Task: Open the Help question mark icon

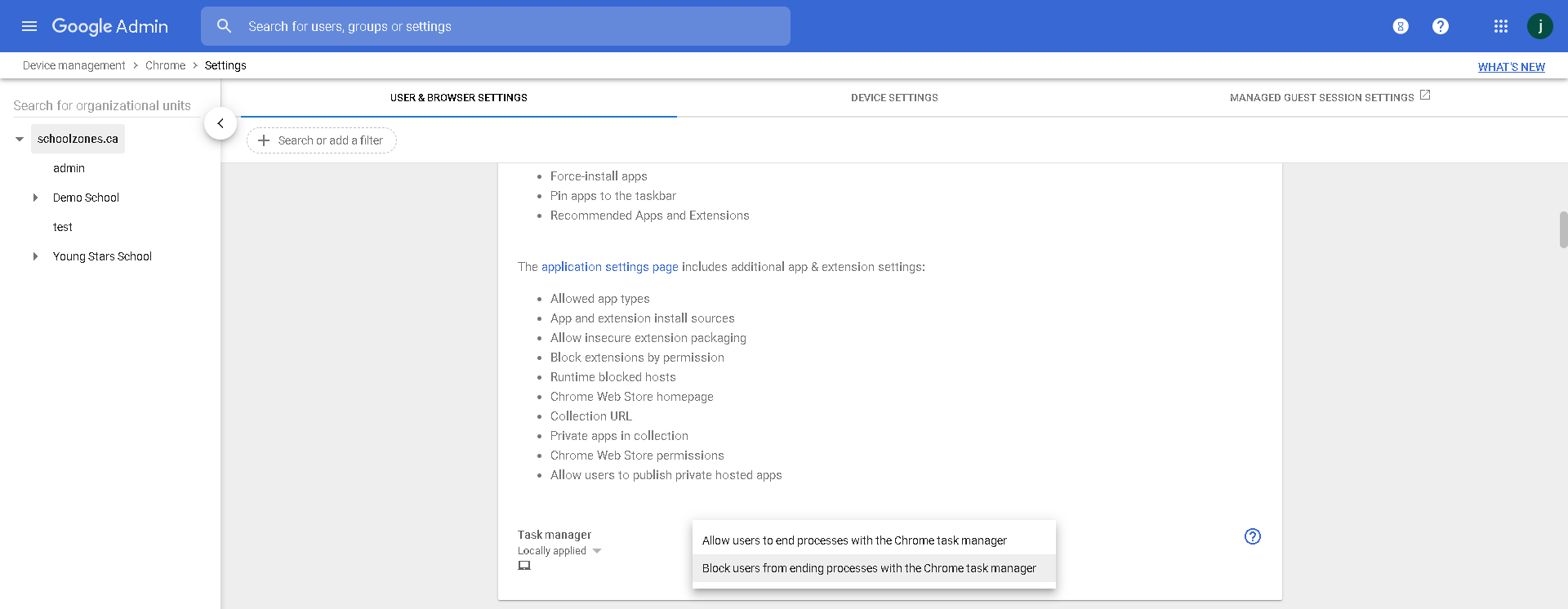Action: point(1441,26)
